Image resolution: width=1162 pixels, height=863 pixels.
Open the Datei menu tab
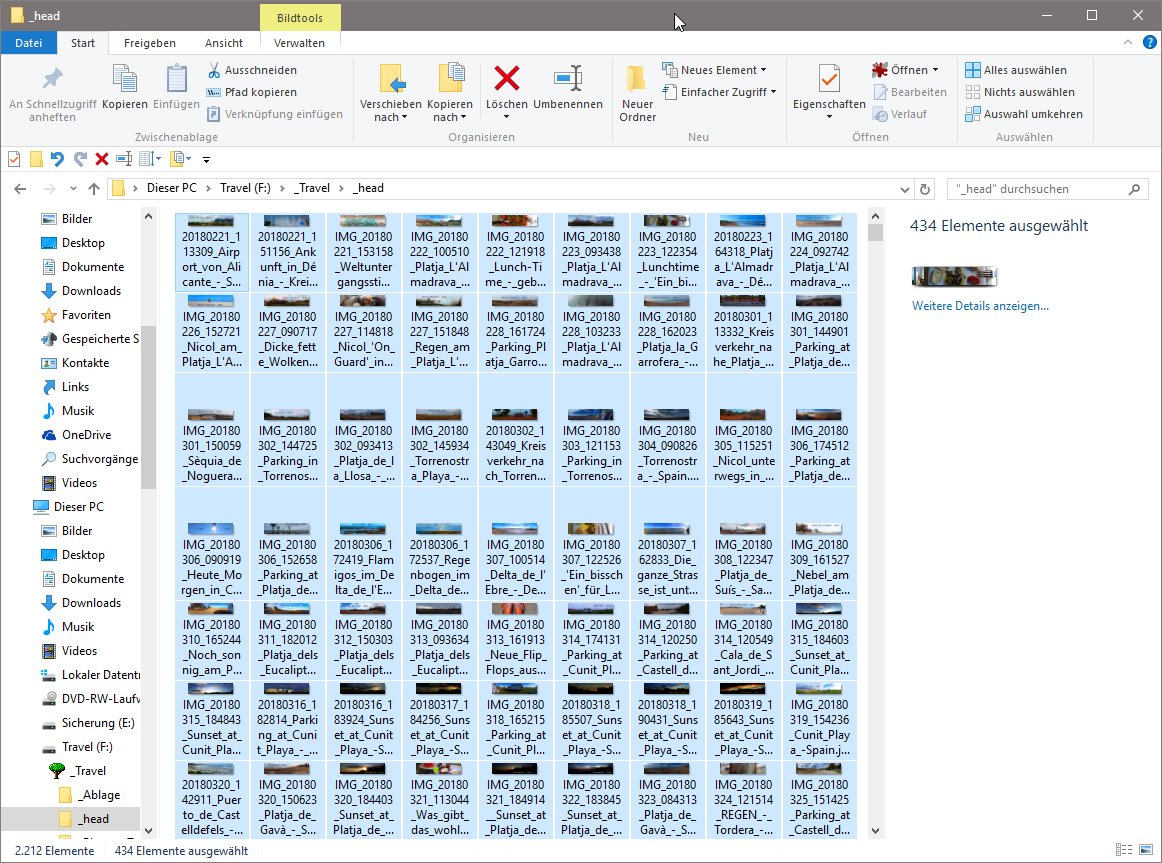coord(29,43)
